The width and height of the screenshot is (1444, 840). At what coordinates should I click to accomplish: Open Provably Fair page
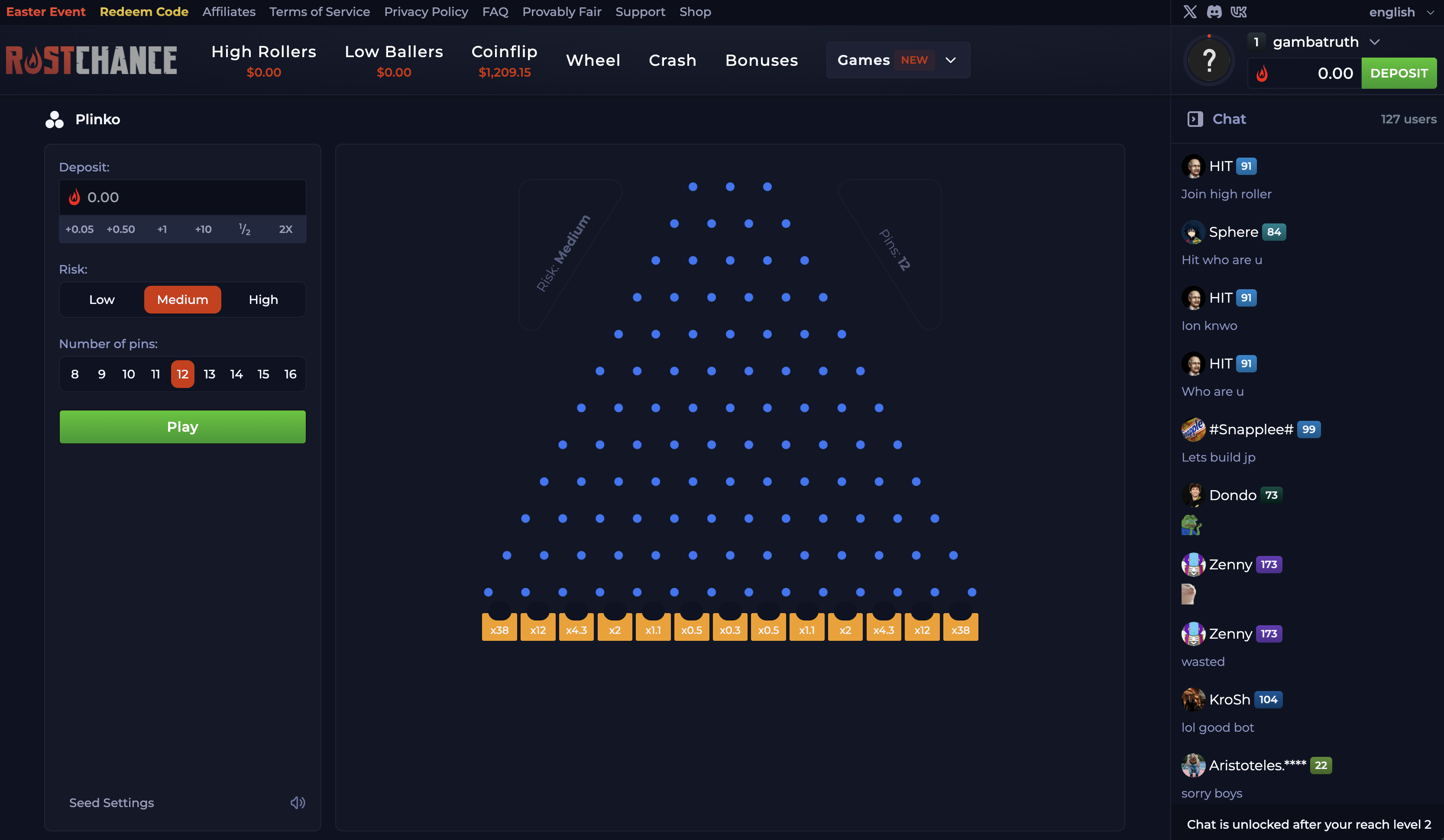(562, 11)
